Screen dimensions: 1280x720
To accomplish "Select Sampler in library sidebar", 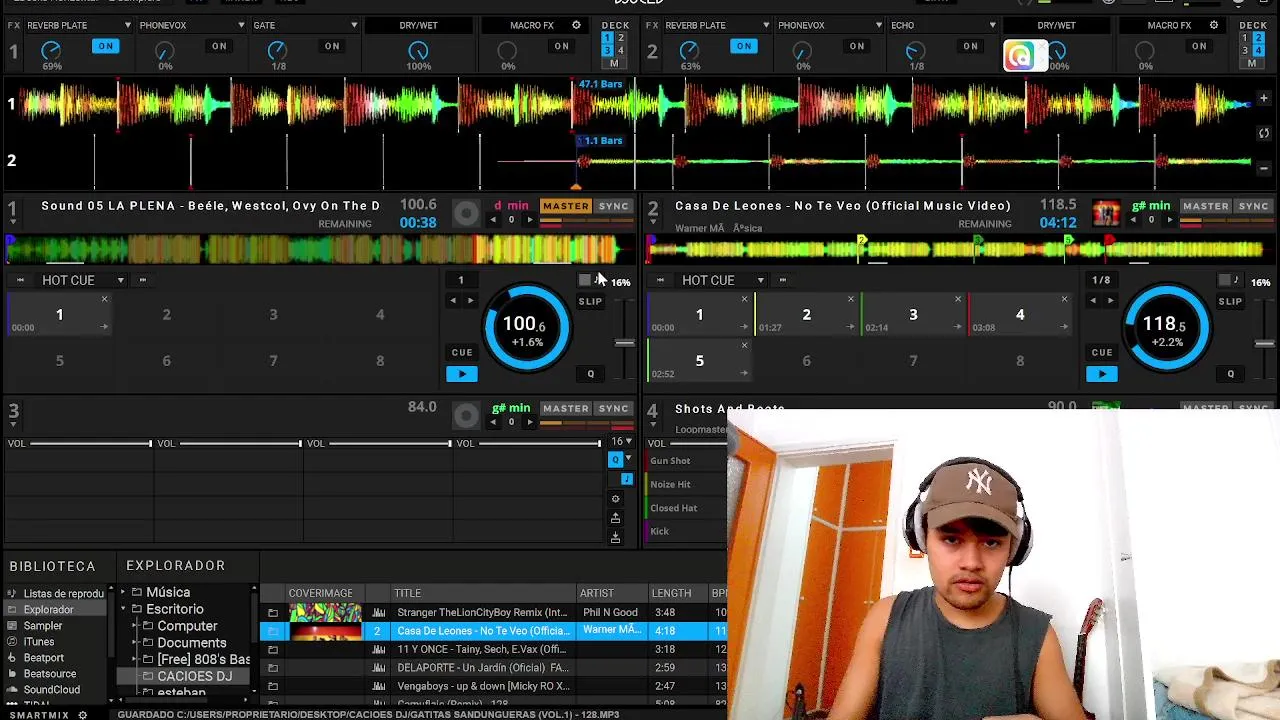I will coord(43,626).
